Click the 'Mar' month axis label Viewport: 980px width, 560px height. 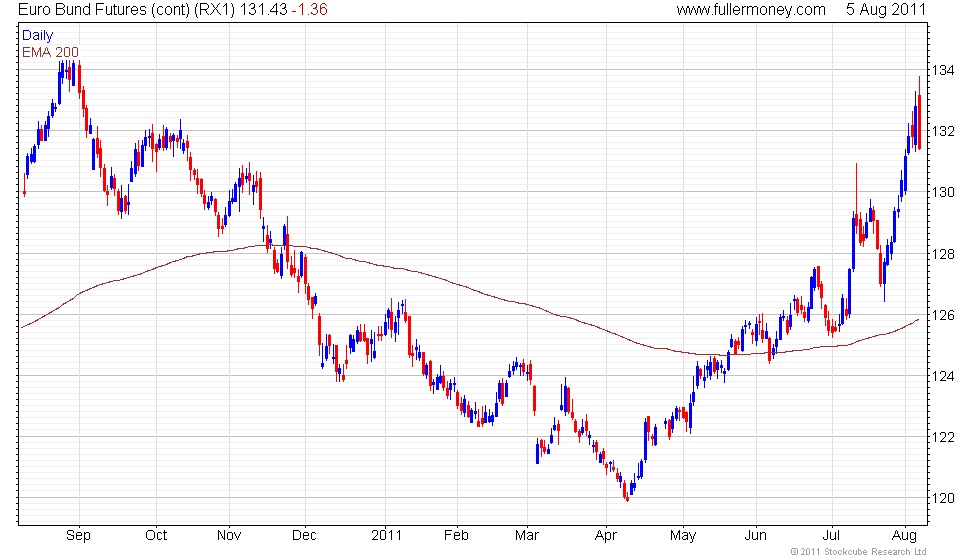point(527,536)
